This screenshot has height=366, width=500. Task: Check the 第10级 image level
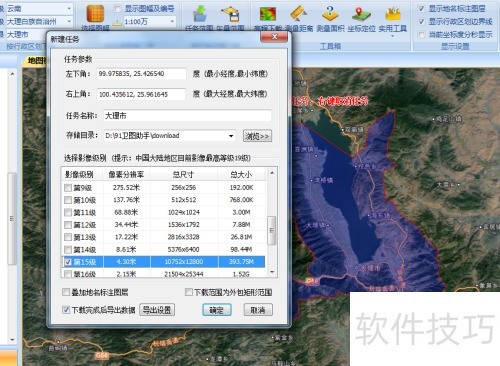click(x=68, y=200)
